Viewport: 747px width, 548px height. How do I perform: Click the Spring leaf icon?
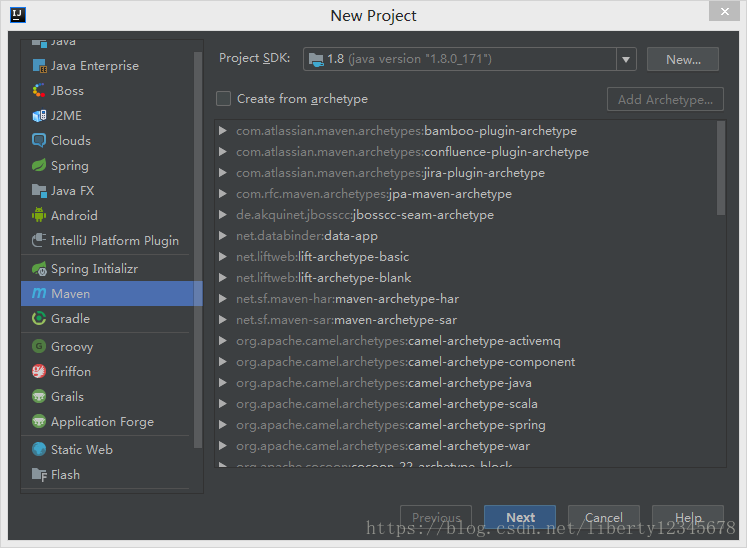(x=39, y=165)
